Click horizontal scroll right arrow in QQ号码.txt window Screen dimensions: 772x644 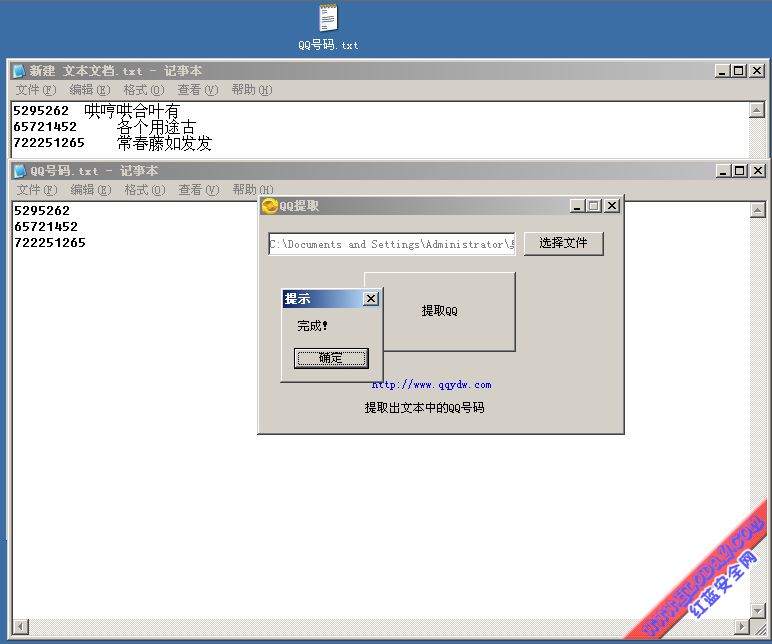[741, 627]
